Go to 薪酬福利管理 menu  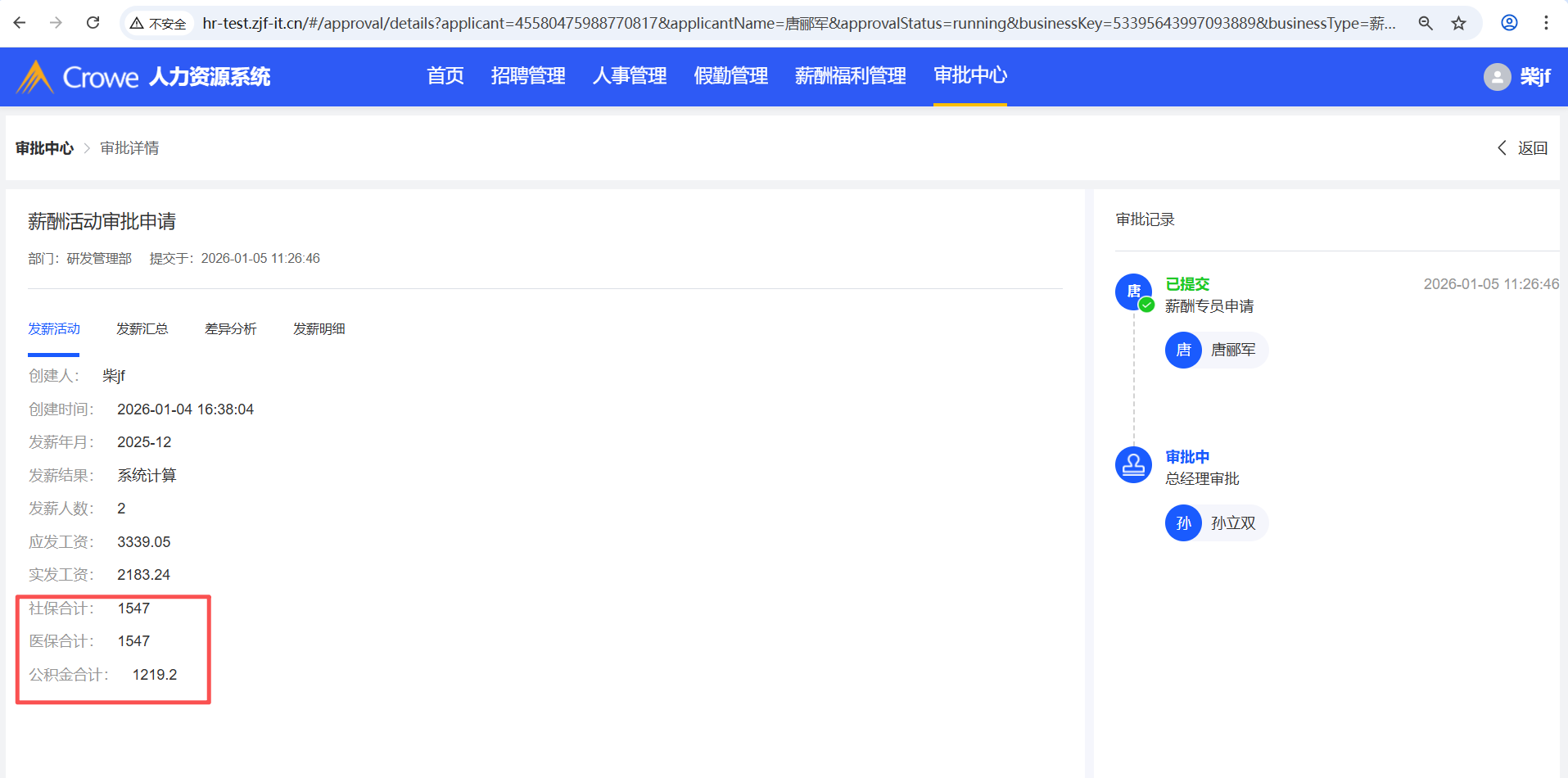(850, 76)
